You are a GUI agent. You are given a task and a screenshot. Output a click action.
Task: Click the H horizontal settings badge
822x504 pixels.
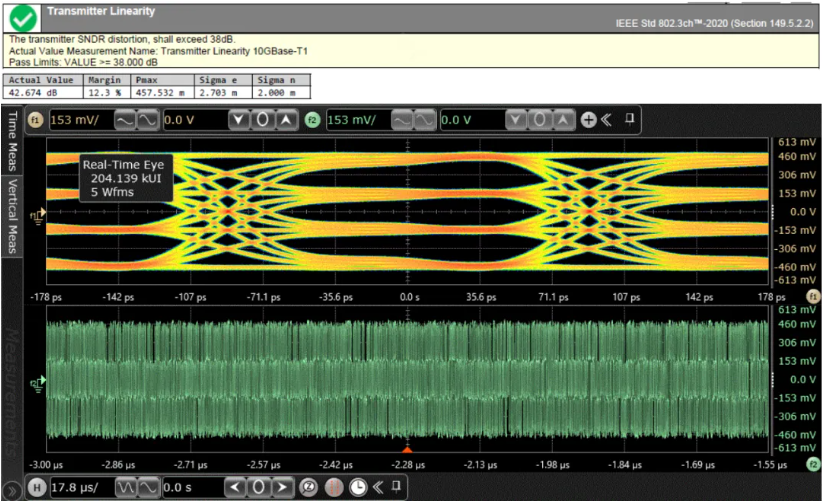[36, 488]
